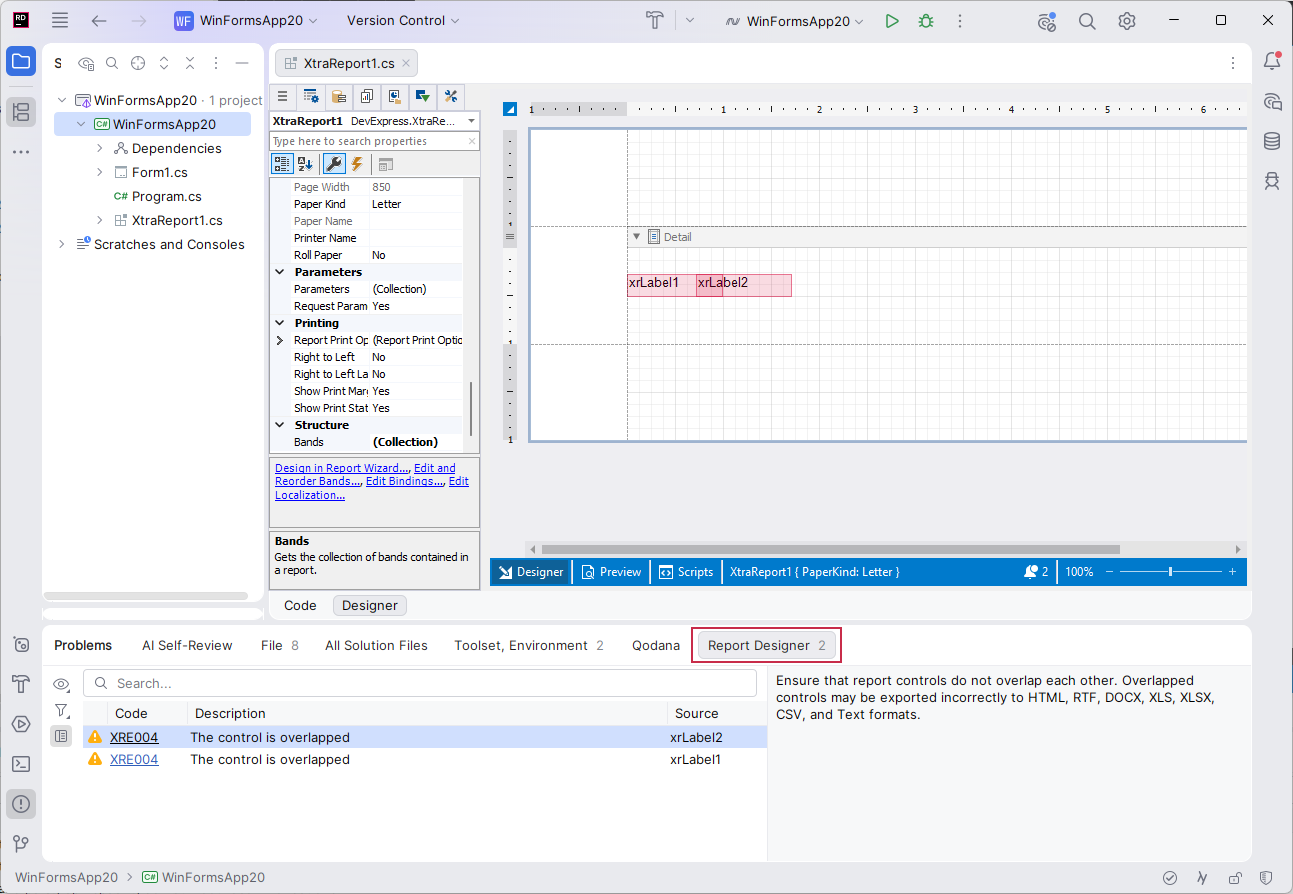This screenshot has height=894, width=1293.
Task: Switch property grid to Events lightning view
Action: click(357, 164)
